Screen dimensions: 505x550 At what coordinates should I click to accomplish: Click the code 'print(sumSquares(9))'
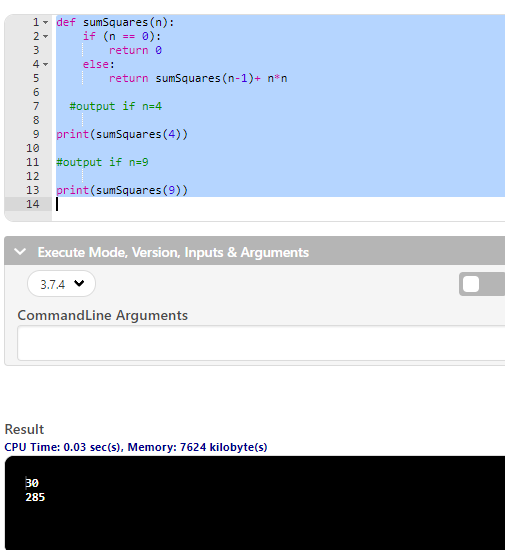(x=122, y=190)
